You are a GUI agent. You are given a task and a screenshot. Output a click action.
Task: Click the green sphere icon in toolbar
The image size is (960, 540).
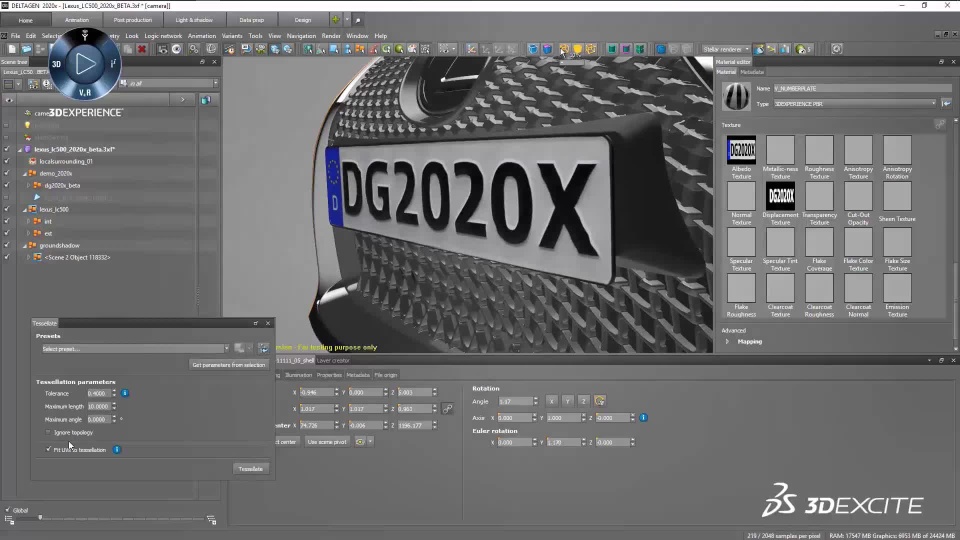tap(399, 49)
